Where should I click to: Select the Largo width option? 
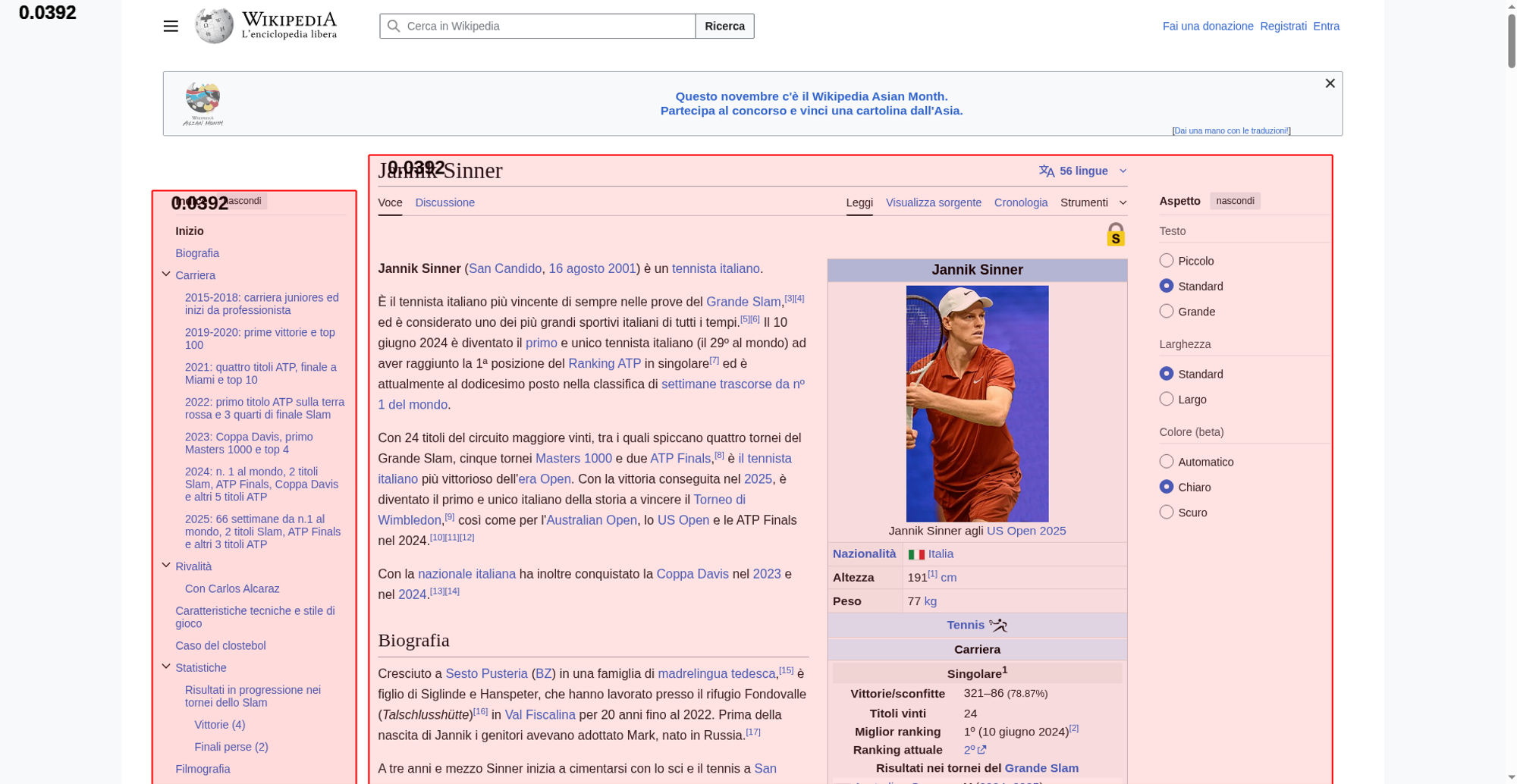[x=1167, y=400]
